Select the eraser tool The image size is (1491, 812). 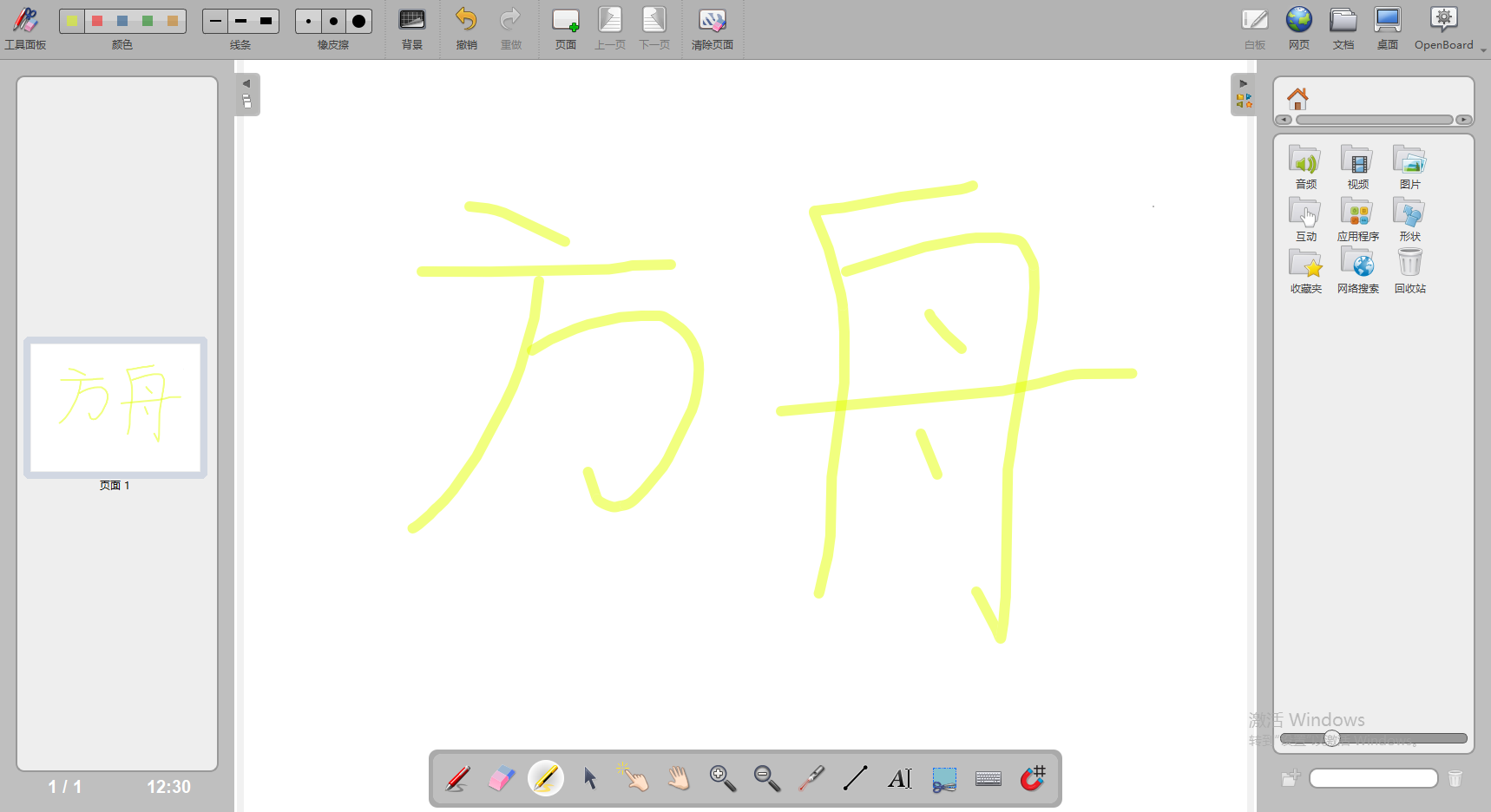tap(501, 778)
